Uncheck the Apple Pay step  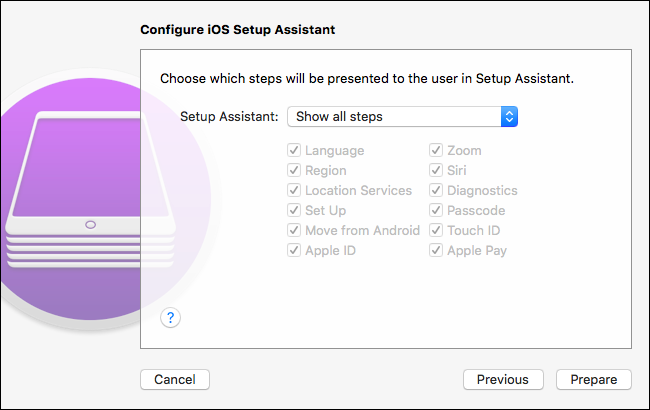pyautogui.click(x=437, y=251)
